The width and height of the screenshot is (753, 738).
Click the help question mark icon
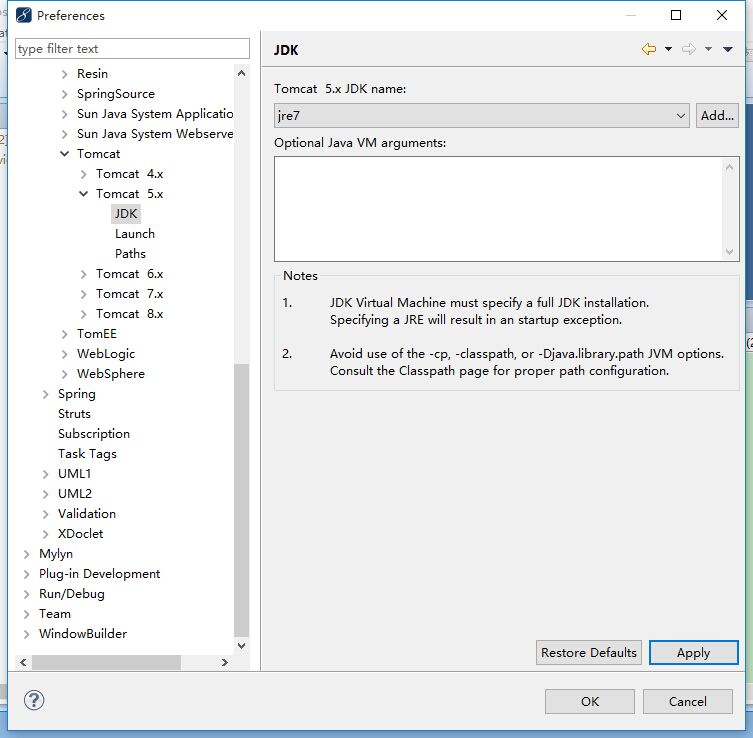(34, 700)
